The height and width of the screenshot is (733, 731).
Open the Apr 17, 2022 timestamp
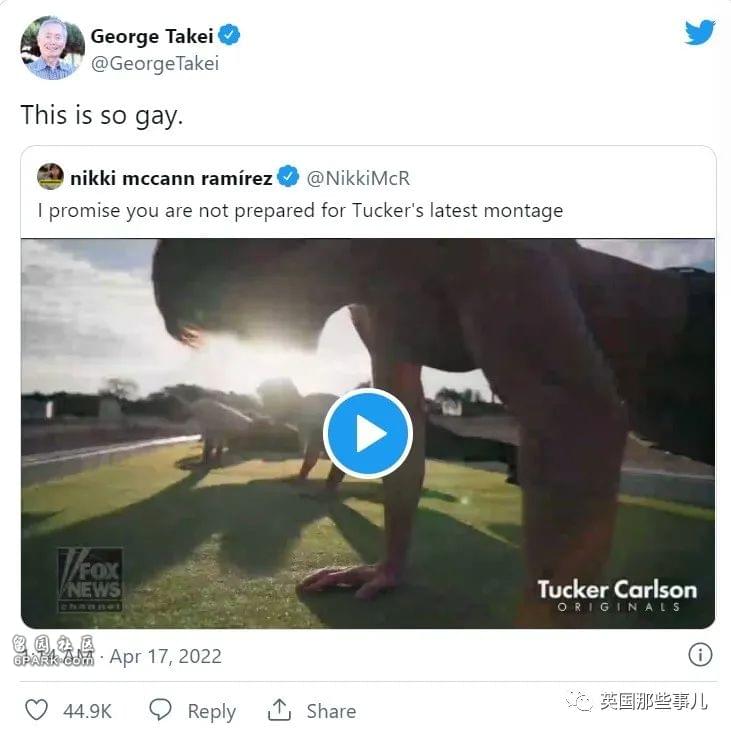pyautogui.click(x=165, y=656)
